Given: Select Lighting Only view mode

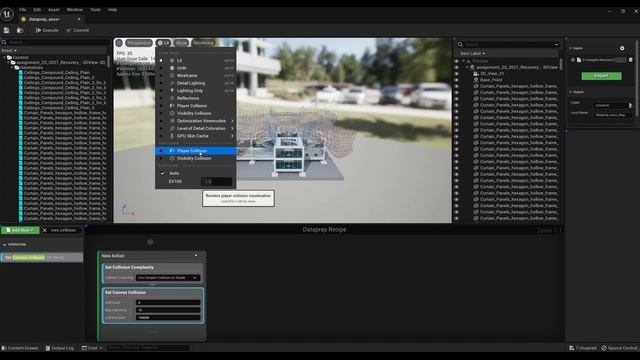Looking at the screenshot, I should tap(196, 91).
